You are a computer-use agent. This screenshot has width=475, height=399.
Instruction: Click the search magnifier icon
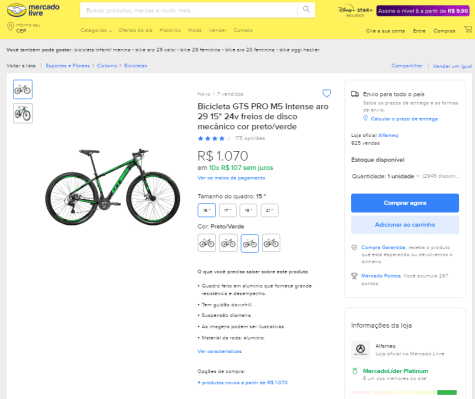306,9
